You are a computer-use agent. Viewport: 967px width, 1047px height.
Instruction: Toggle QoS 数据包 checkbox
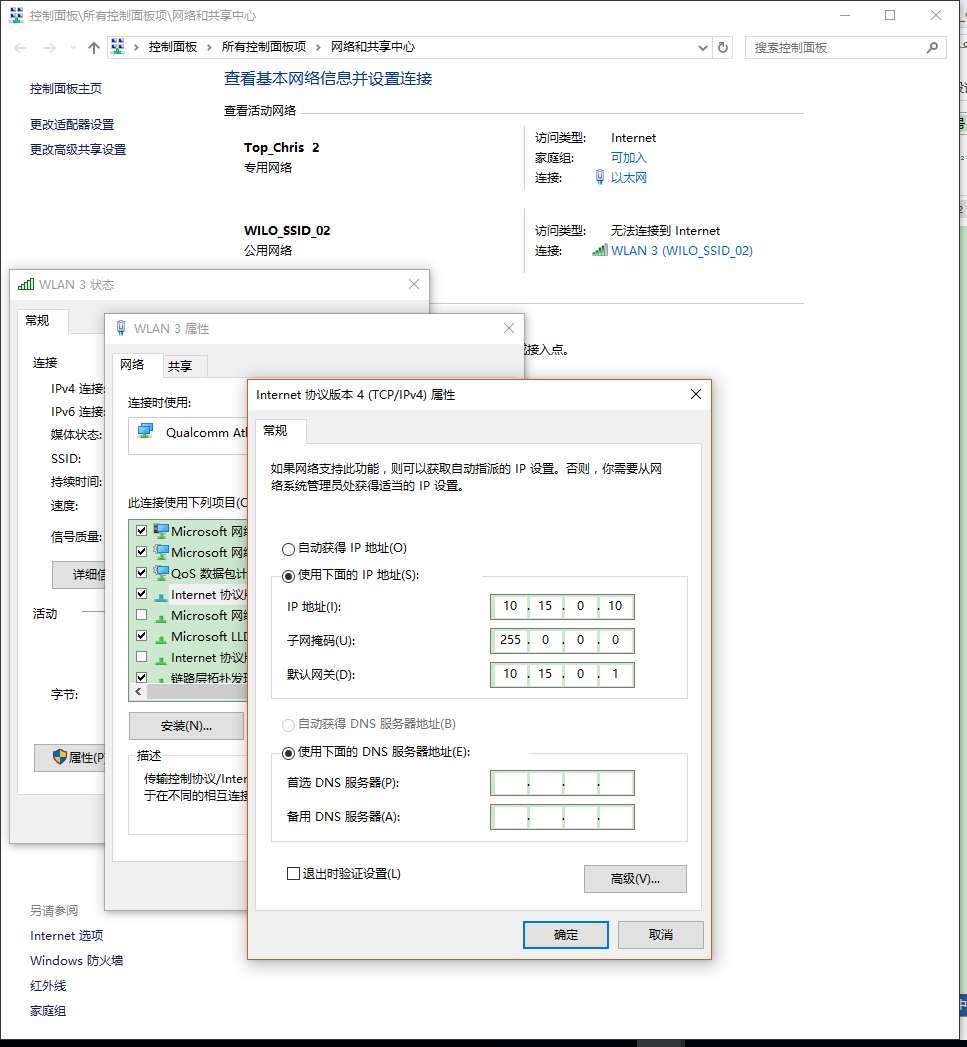(x=142, y=573)
